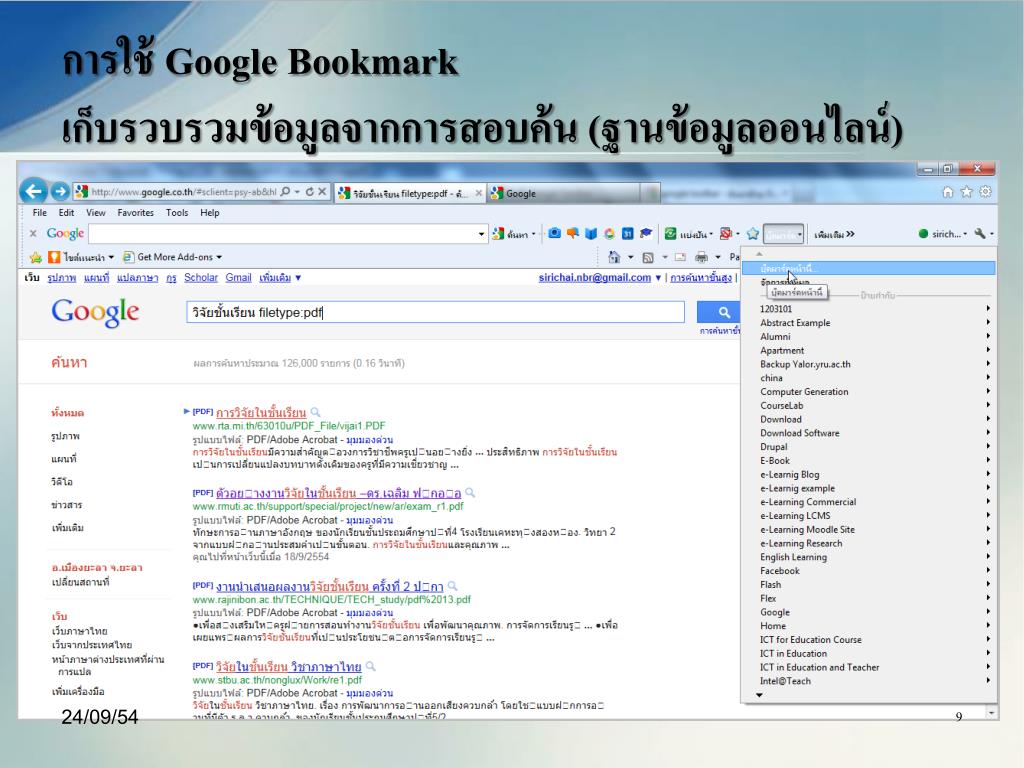The image size is (1024, 768).
Task: Click the Home icon in IE command bar
Action: (x=614, y=257)
